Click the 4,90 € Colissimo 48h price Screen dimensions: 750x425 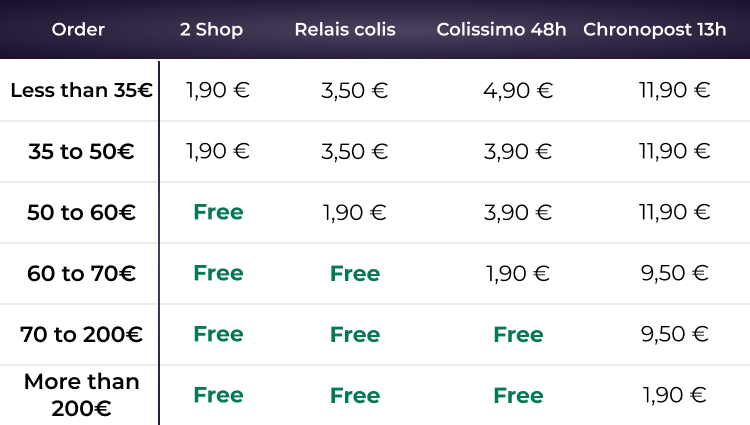tap(518, 90)
